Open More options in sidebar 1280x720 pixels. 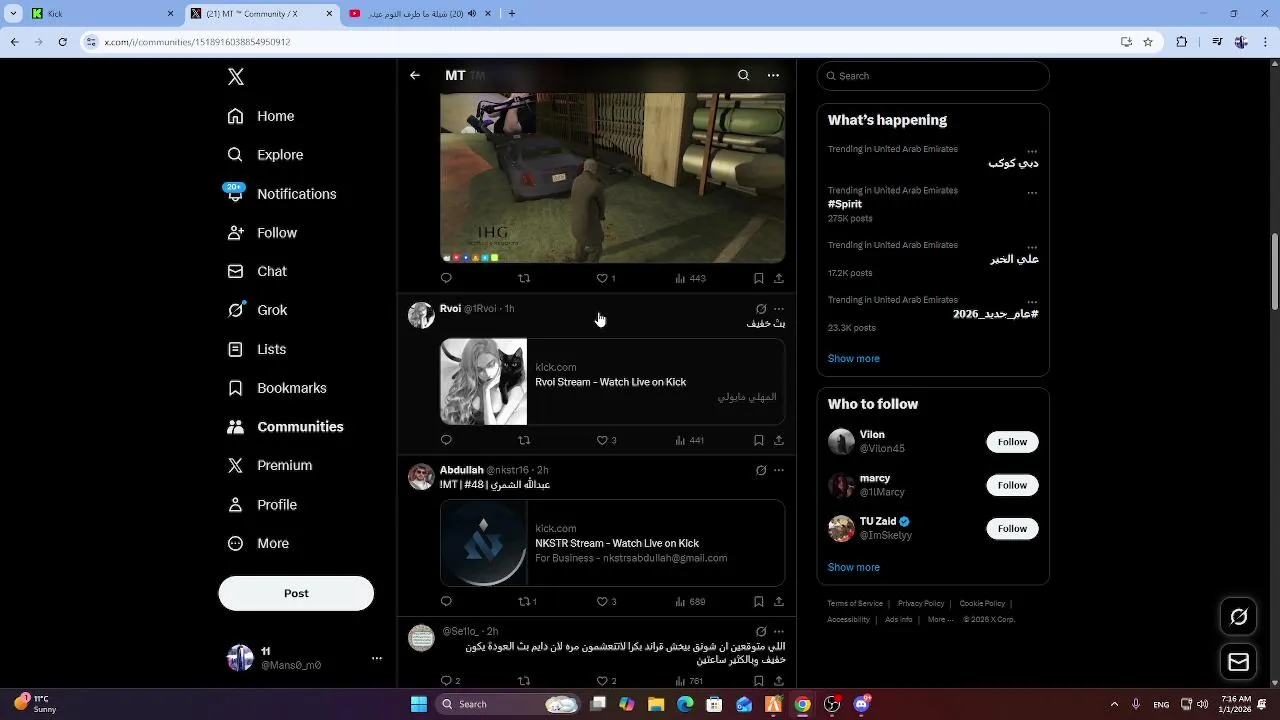click(x=258, y=543)
